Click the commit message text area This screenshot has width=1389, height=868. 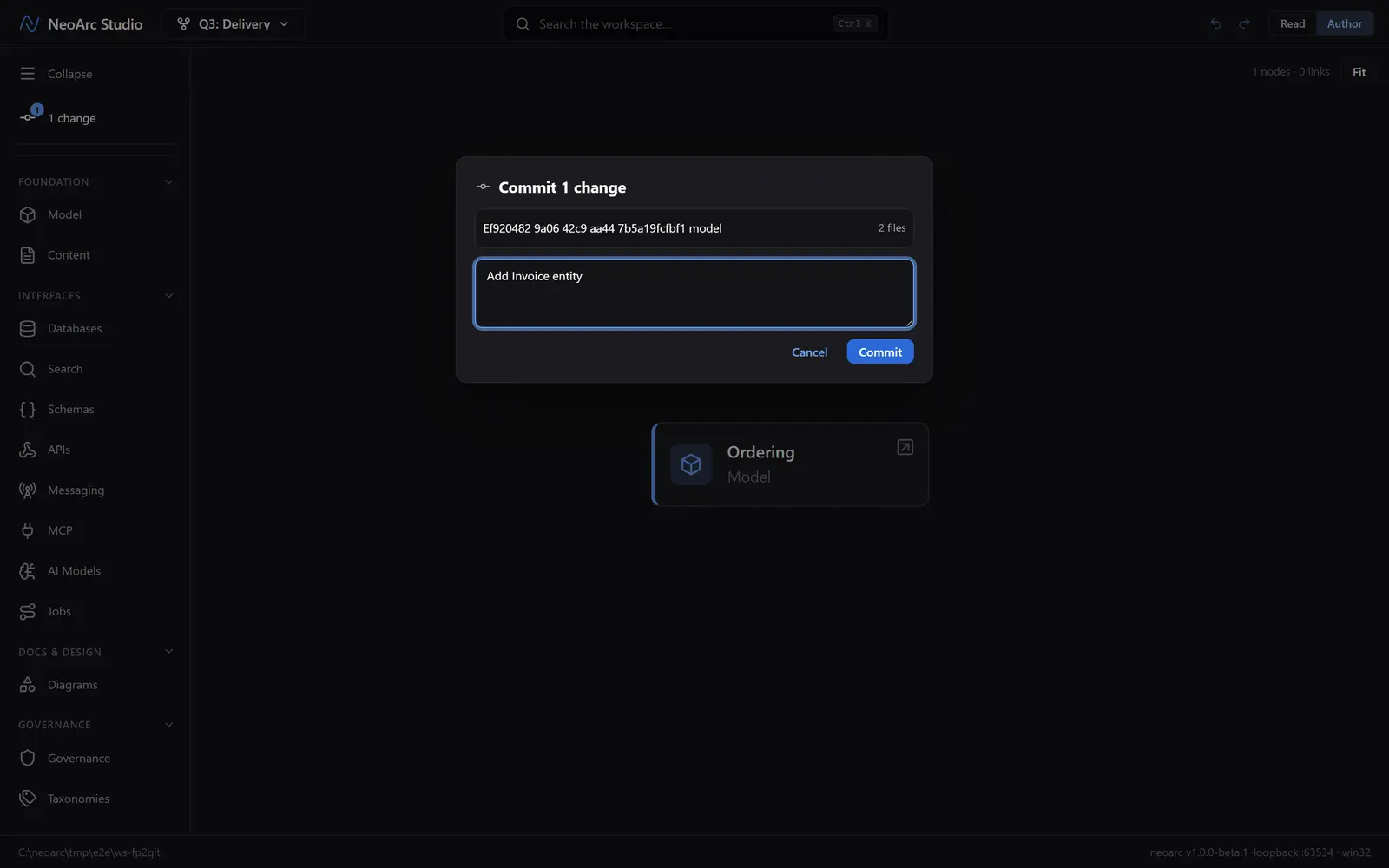(694, 293)
